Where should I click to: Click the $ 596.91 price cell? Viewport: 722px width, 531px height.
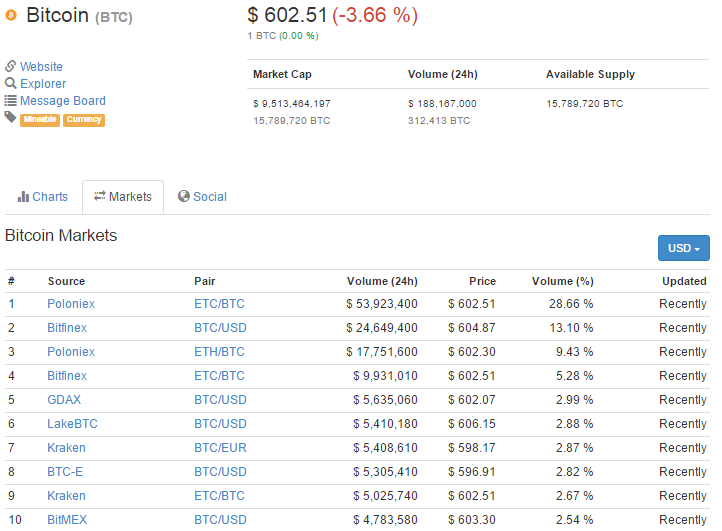coord(472,472)
